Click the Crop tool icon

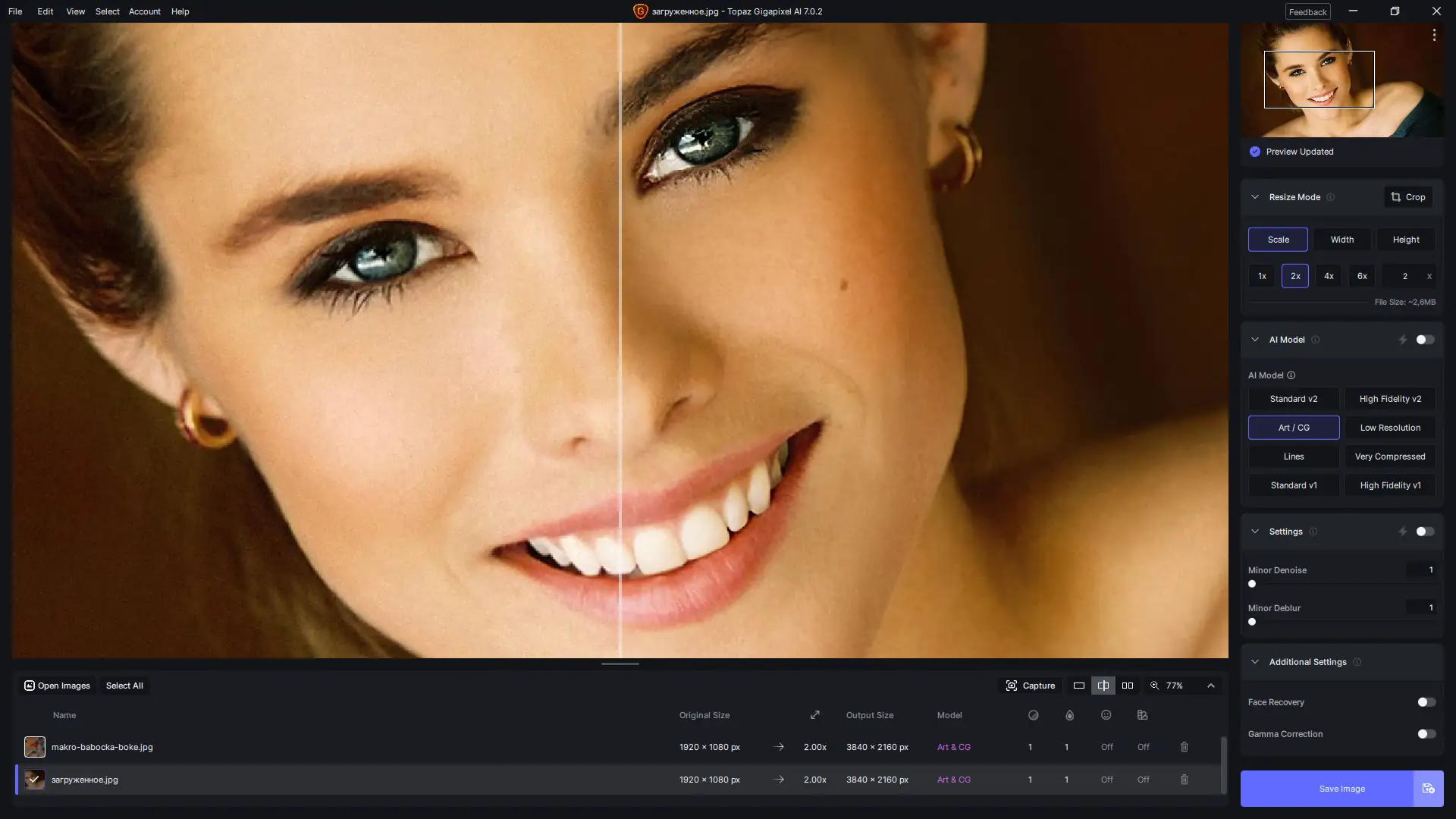coord(1395,197)
